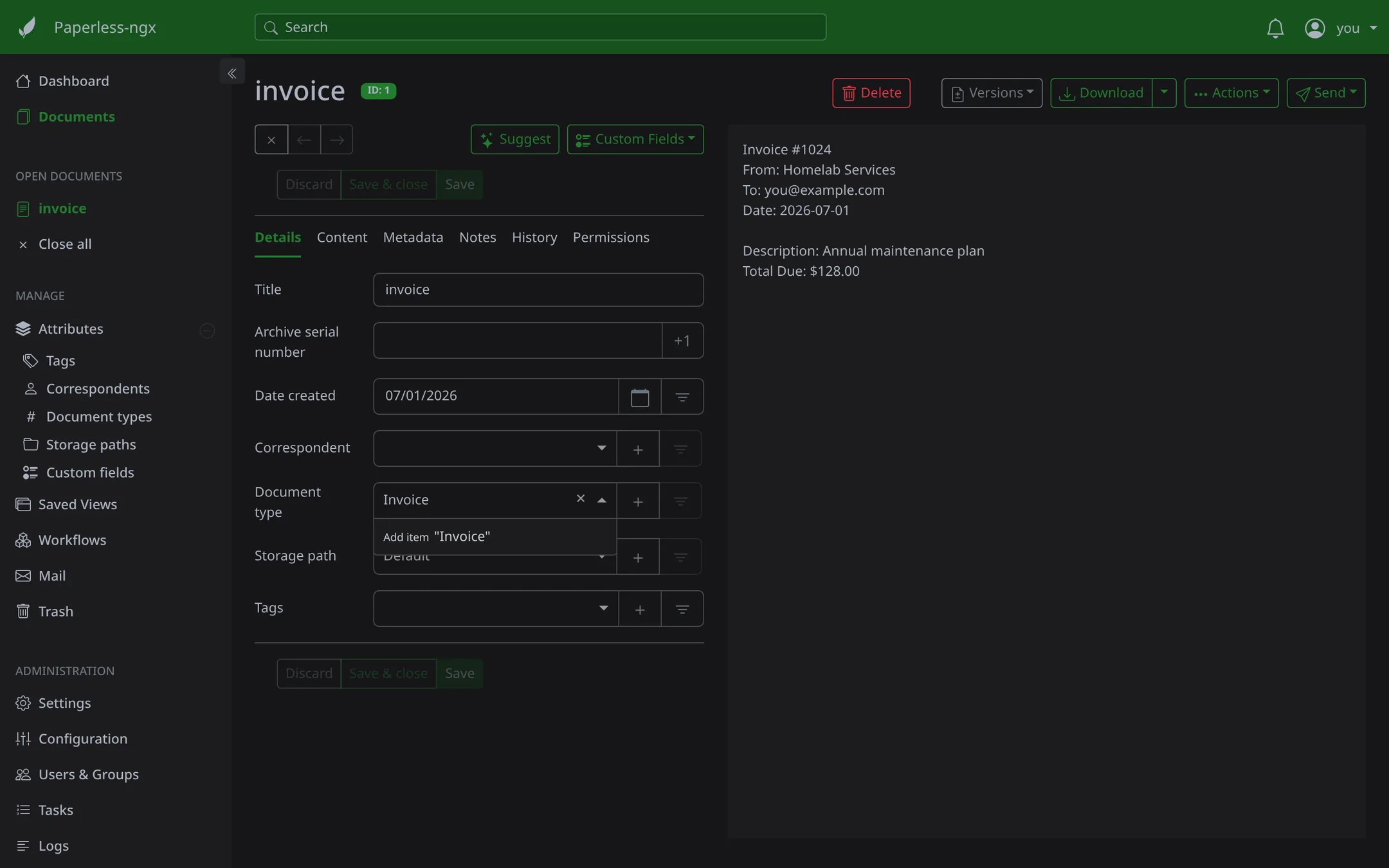Close the document with the X icon
This screenshot has height=868, width=1389.
pyautogui.click(x=271, y=140)
